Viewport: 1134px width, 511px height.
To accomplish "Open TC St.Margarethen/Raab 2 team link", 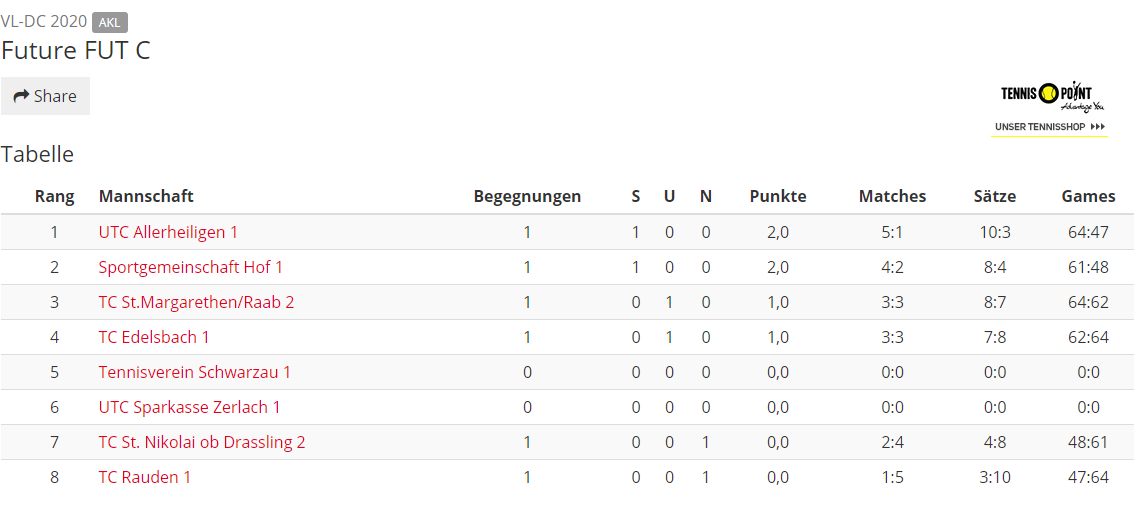I will click(x=196, y=302).
